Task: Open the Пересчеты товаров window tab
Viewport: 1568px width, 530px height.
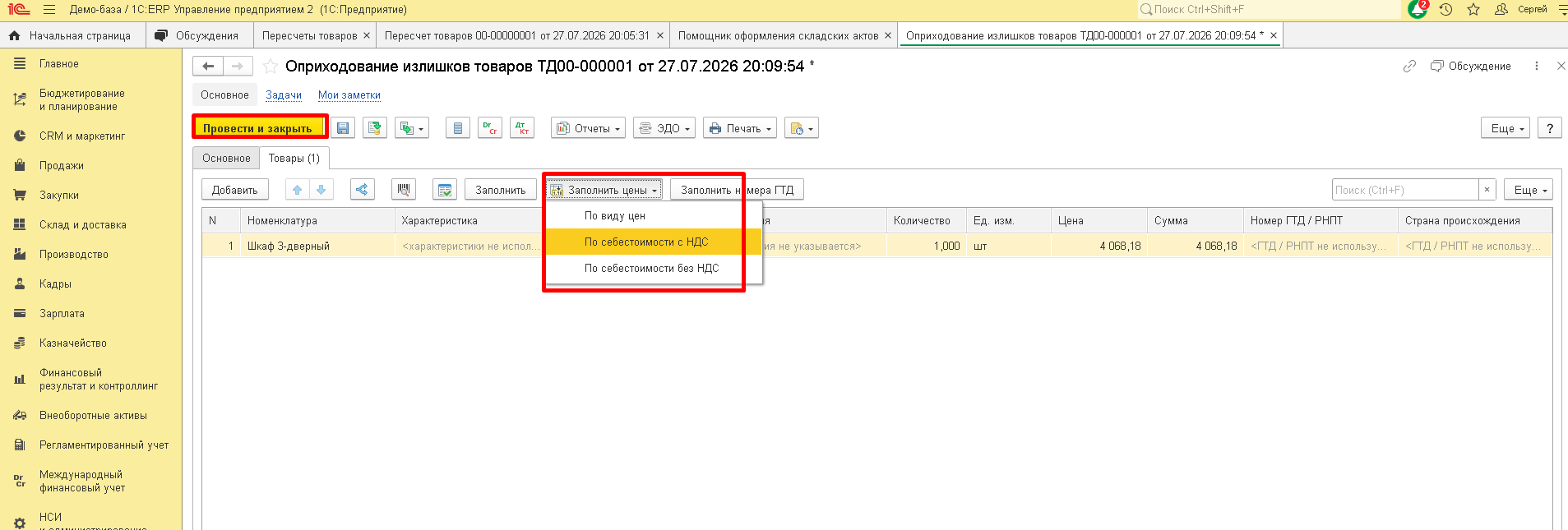Action: [310, 35]
